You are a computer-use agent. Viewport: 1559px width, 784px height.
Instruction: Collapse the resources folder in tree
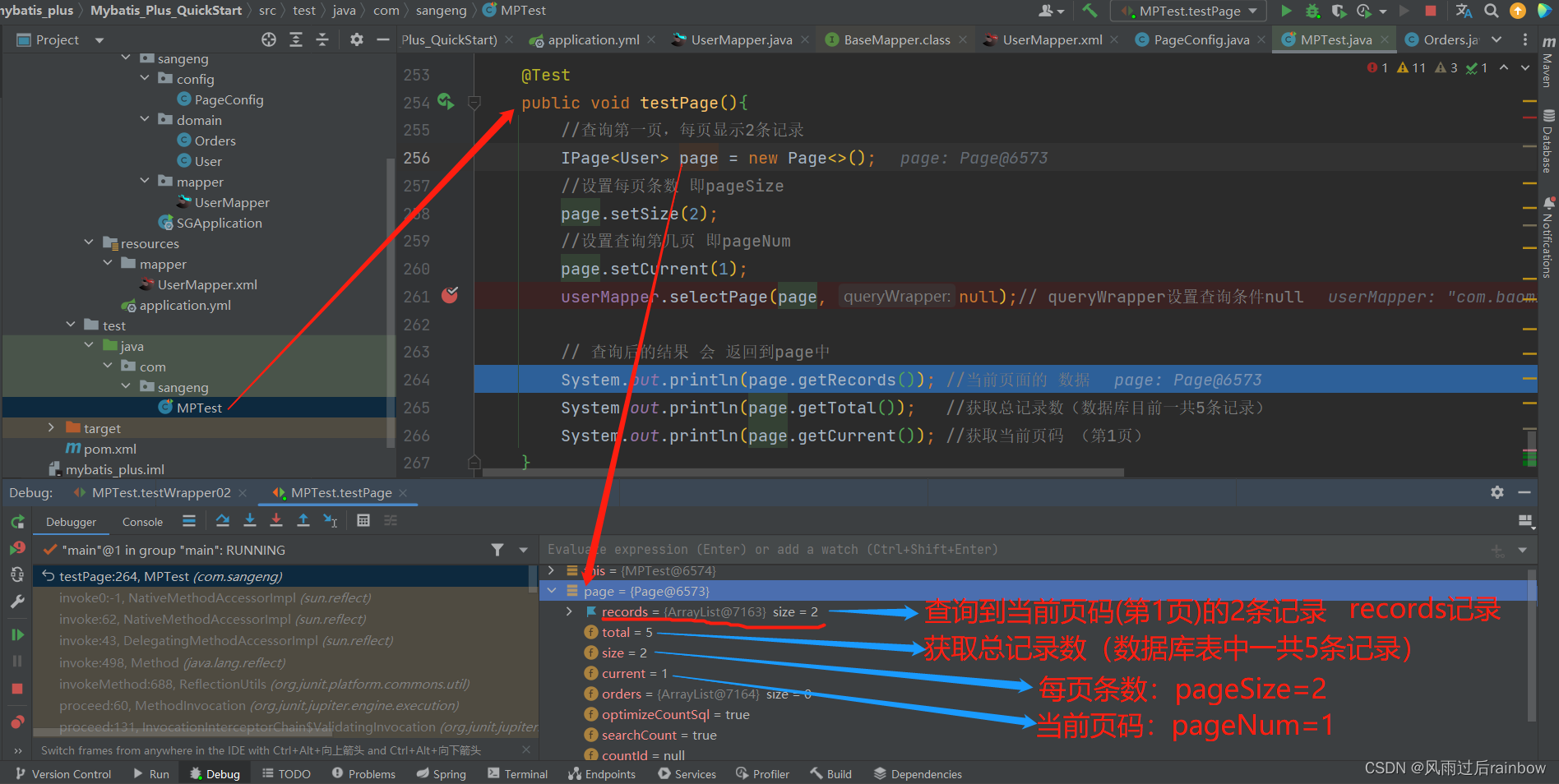(89, 242)
